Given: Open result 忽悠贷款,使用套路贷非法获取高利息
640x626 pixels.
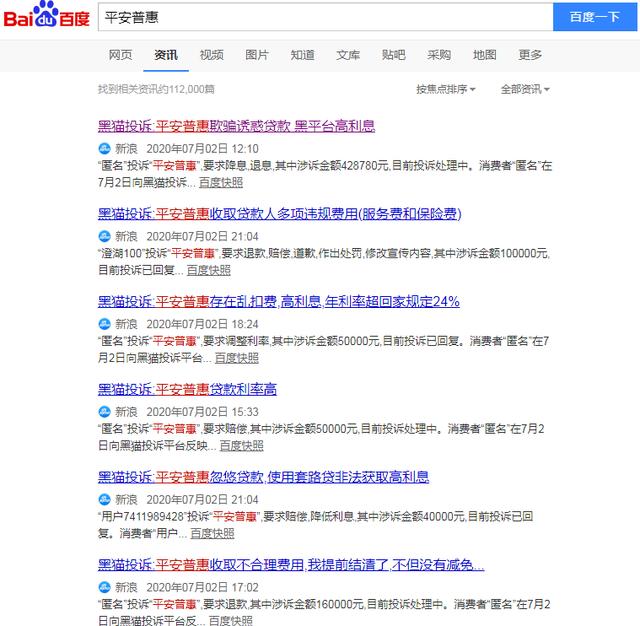Looking at the screenshot, I should click(263, 477).
